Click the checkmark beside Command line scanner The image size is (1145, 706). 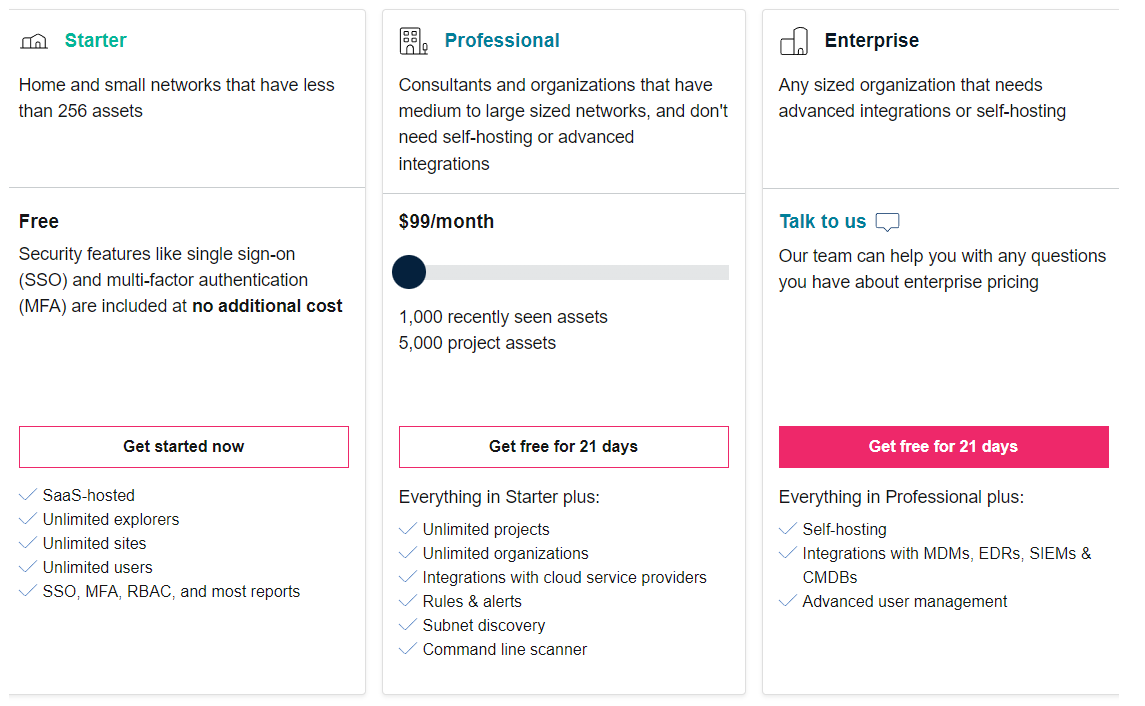point(408,648)
